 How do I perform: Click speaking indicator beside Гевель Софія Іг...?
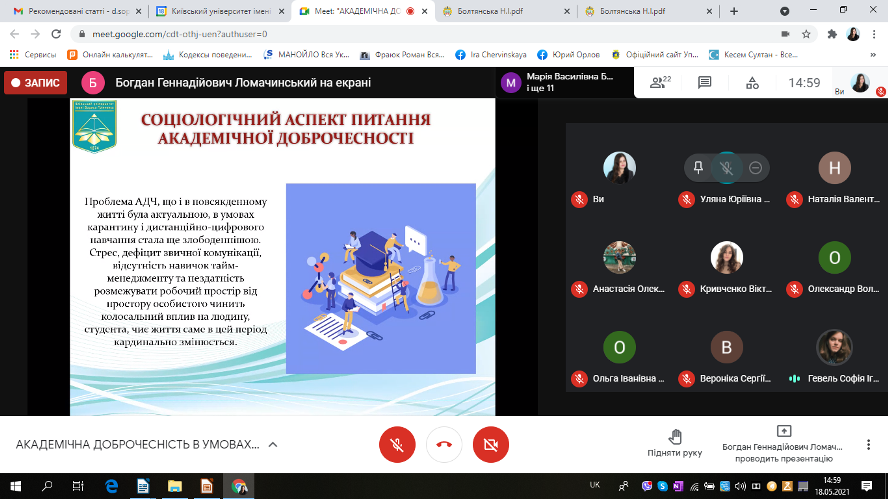(x=795, y=378)
